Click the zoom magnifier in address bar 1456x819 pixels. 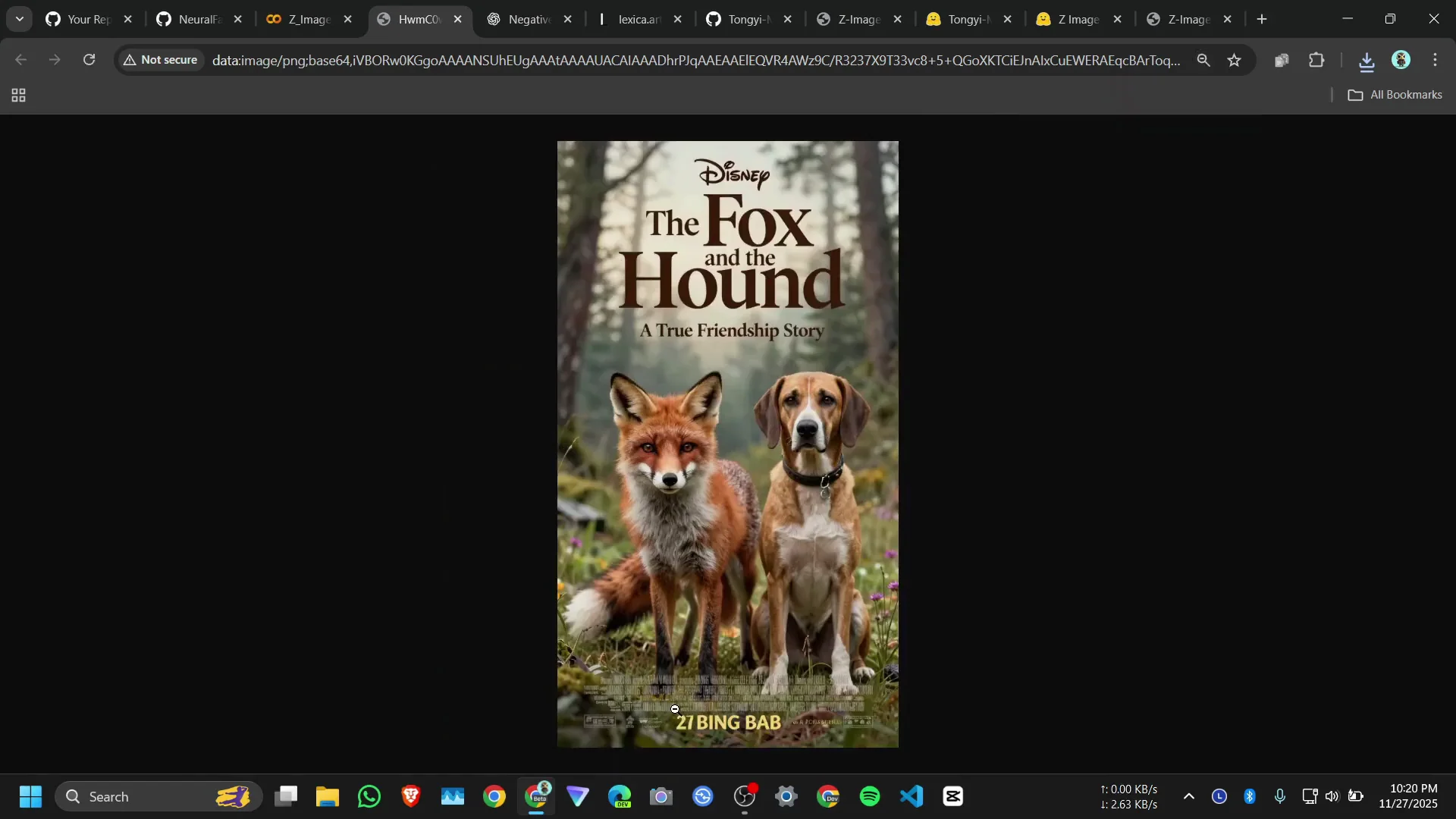(1203, 60)
